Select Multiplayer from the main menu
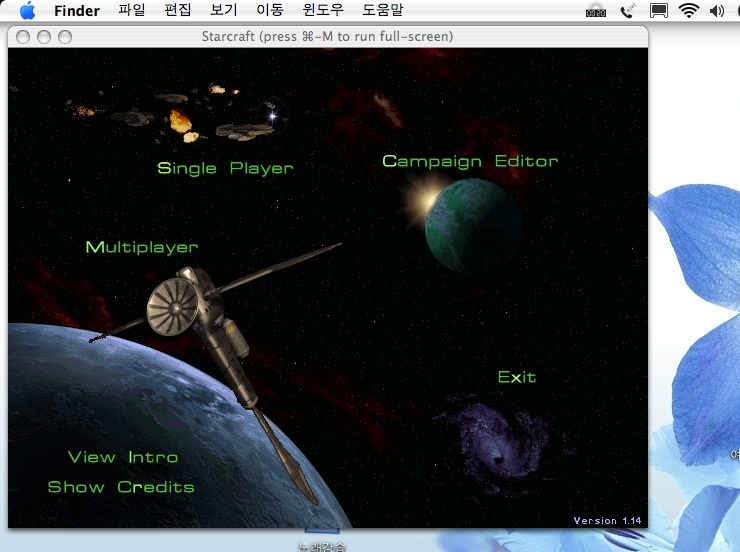This screenshot has width=740, height=552. tap(142, 247)
